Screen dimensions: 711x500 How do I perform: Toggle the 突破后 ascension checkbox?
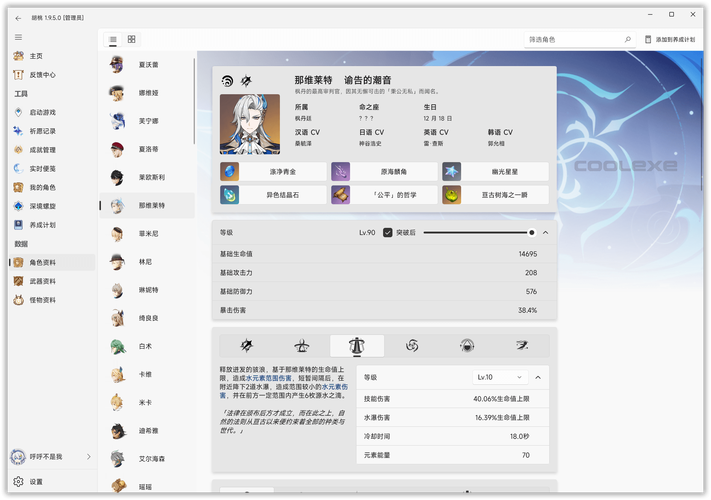[x=388, y=233]
